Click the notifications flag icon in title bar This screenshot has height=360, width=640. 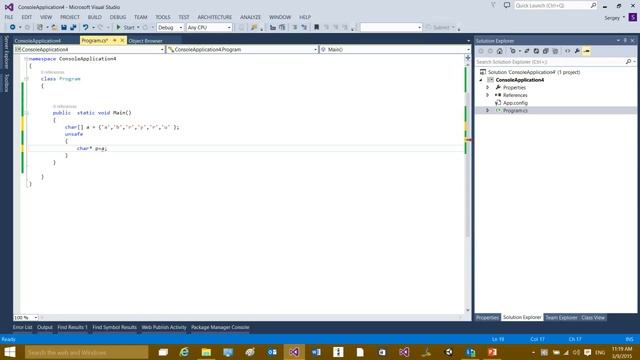coord(493,5)
